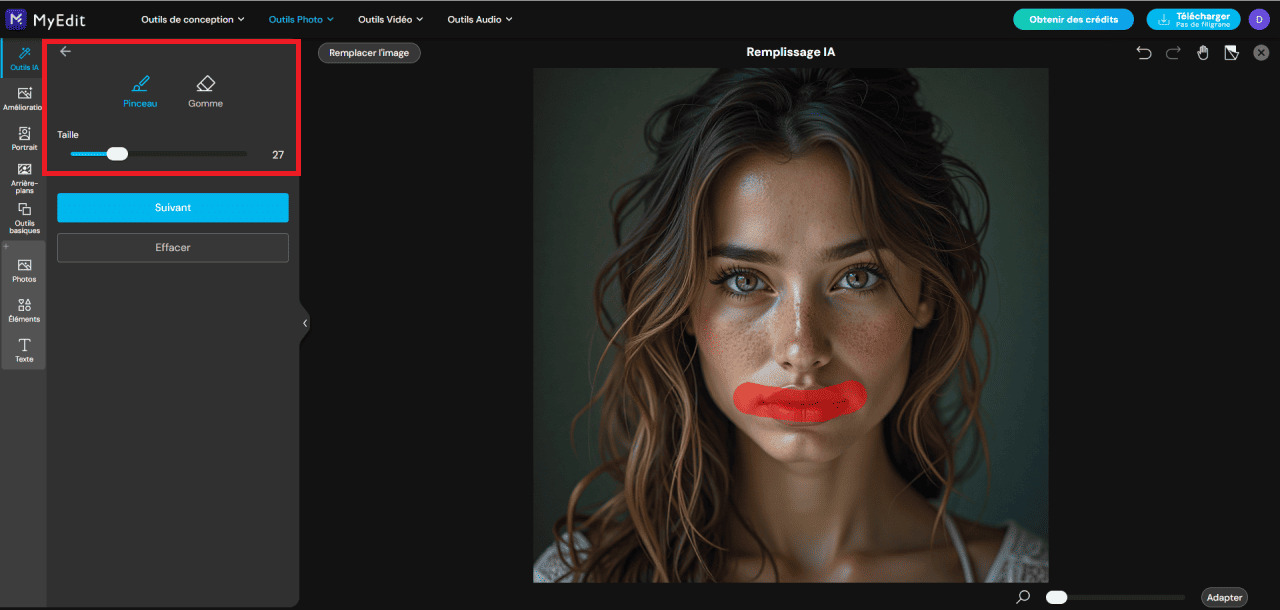The width and height of the screenshot is (1280, 610).
Task: Open the Outils Photo menu
Action: pos(300,18)
